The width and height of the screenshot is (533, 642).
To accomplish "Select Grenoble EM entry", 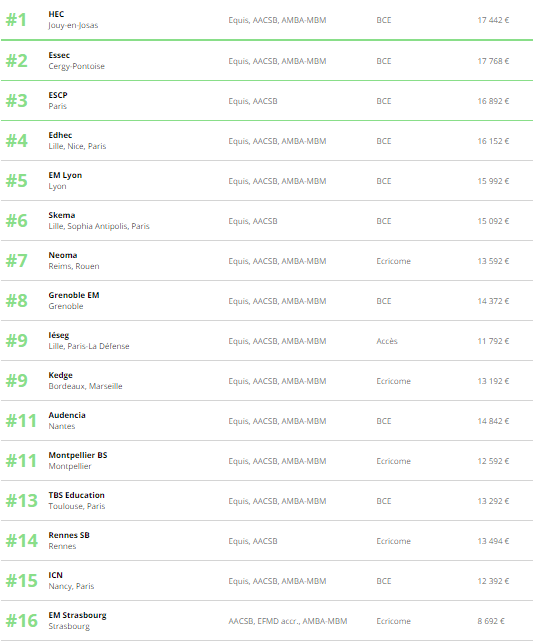I will [74, 295].
